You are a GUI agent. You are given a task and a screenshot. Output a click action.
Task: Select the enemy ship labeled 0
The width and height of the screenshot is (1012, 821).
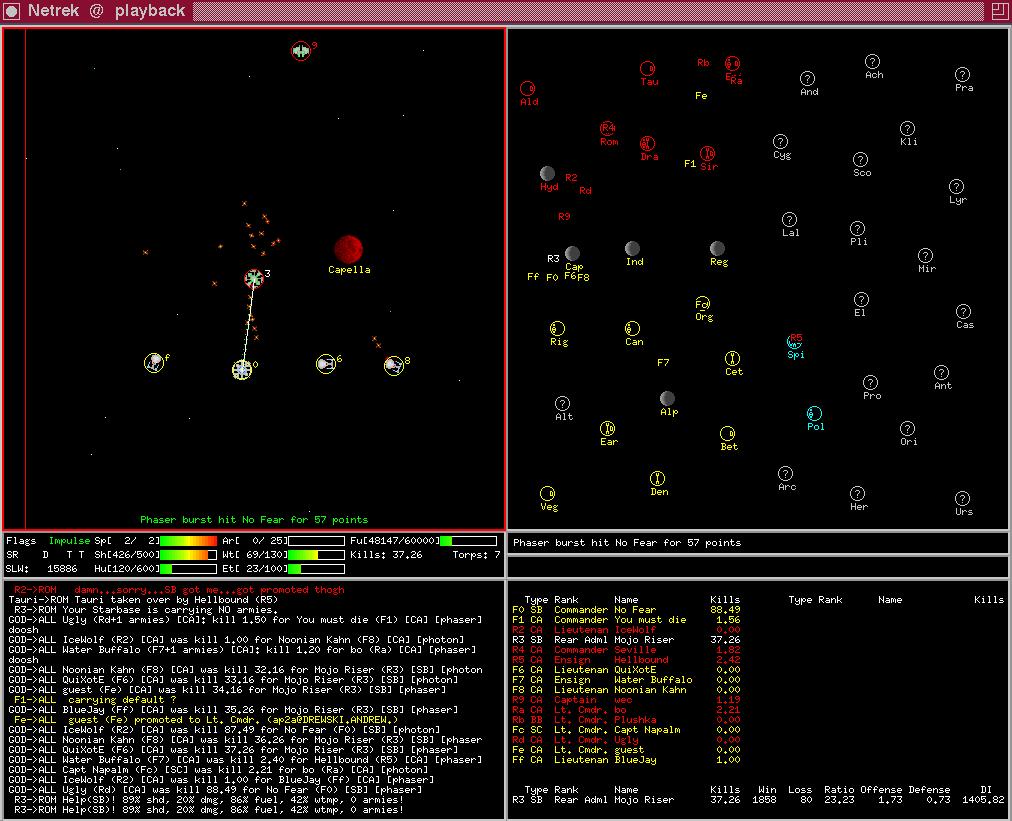pos(242,369)
